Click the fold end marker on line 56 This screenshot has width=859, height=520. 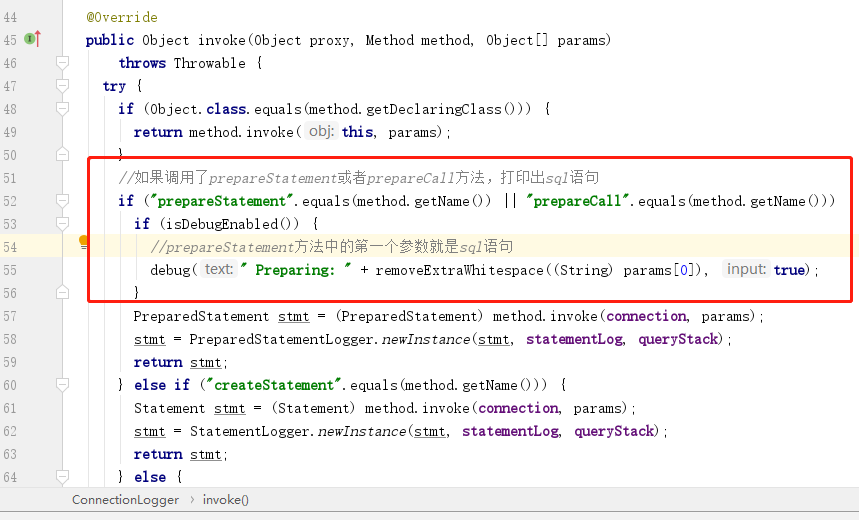click(x=62, y=293)
